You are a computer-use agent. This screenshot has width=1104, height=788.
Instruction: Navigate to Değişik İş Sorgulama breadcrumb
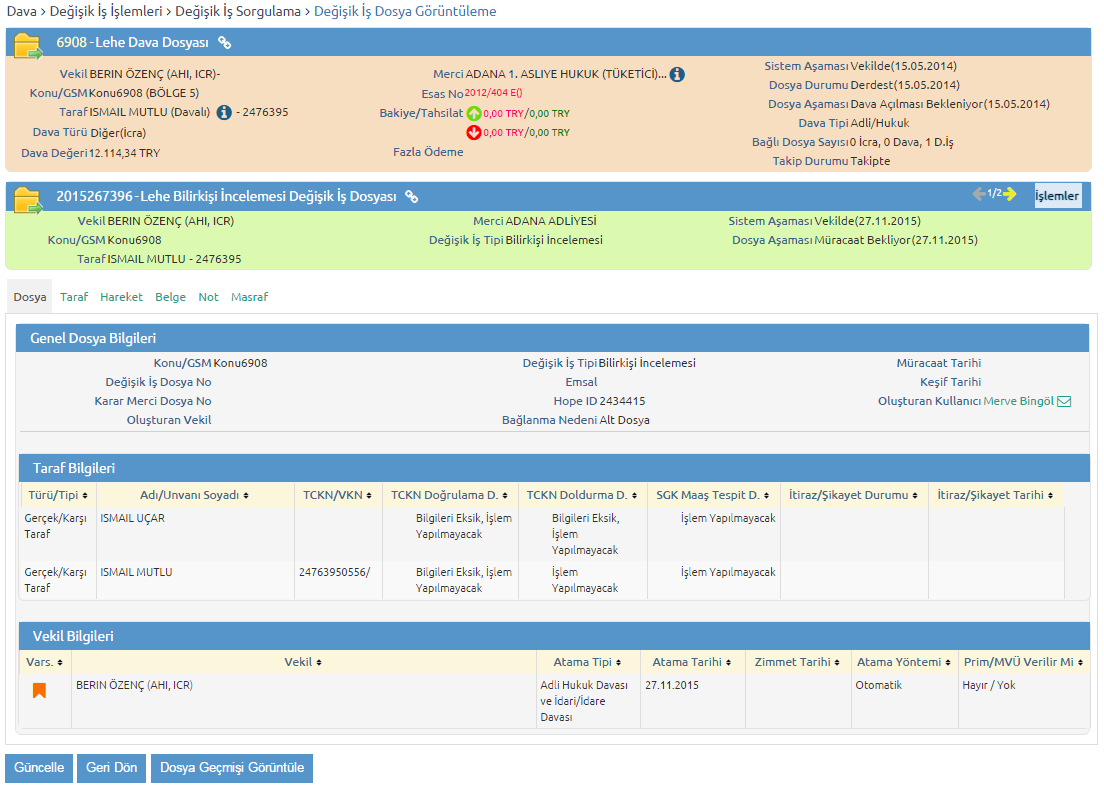(x=238, y=11)
